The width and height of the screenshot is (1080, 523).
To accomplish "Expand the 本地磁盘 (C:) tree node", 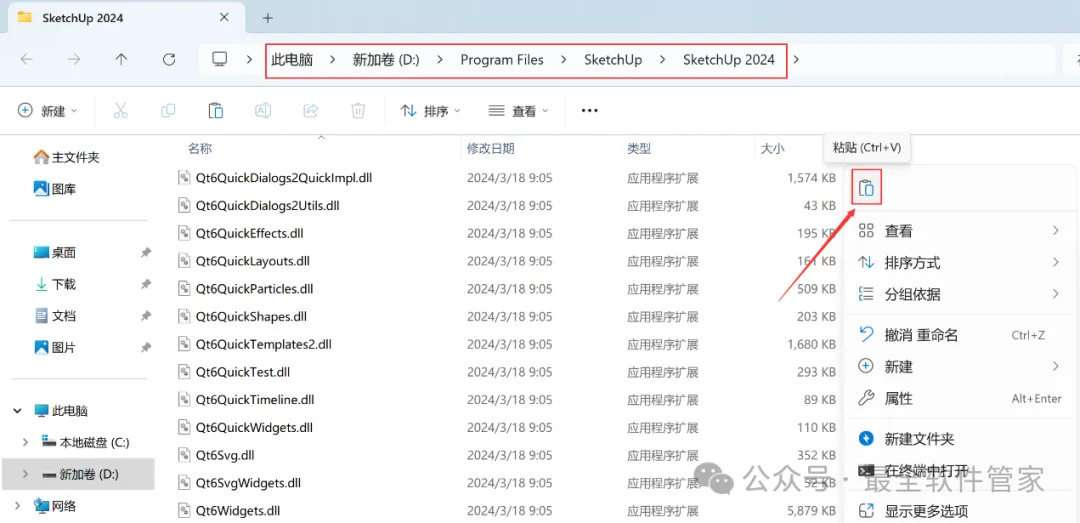I will [25, 442].
